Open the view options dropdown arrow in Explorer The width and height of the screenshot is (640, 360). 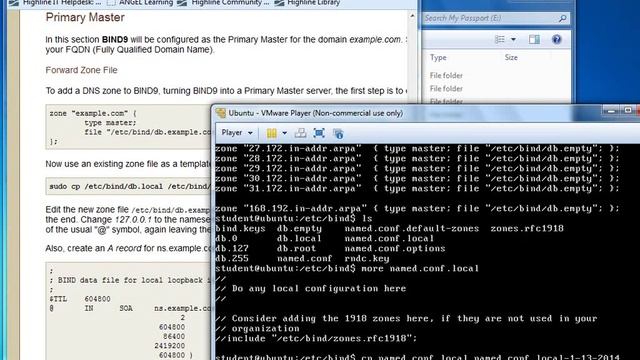(513, 40)
